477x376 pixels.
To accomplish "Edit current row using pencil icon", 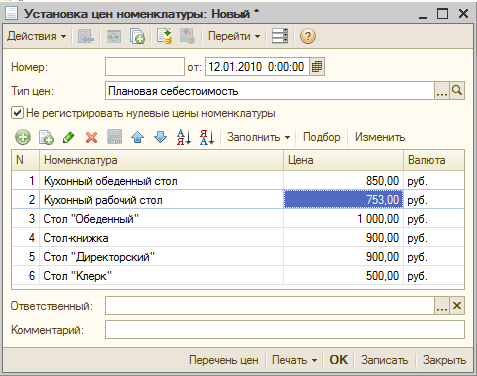I will pyautogui.click(x=69, y=137).
